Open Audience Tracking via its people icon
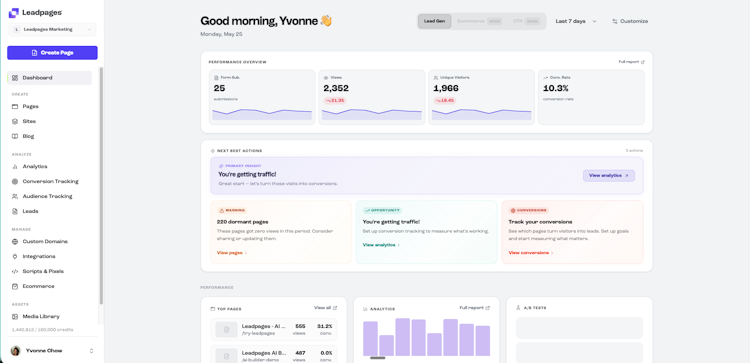750x363 pixels. pyautogui.click(x=15, y=196)
